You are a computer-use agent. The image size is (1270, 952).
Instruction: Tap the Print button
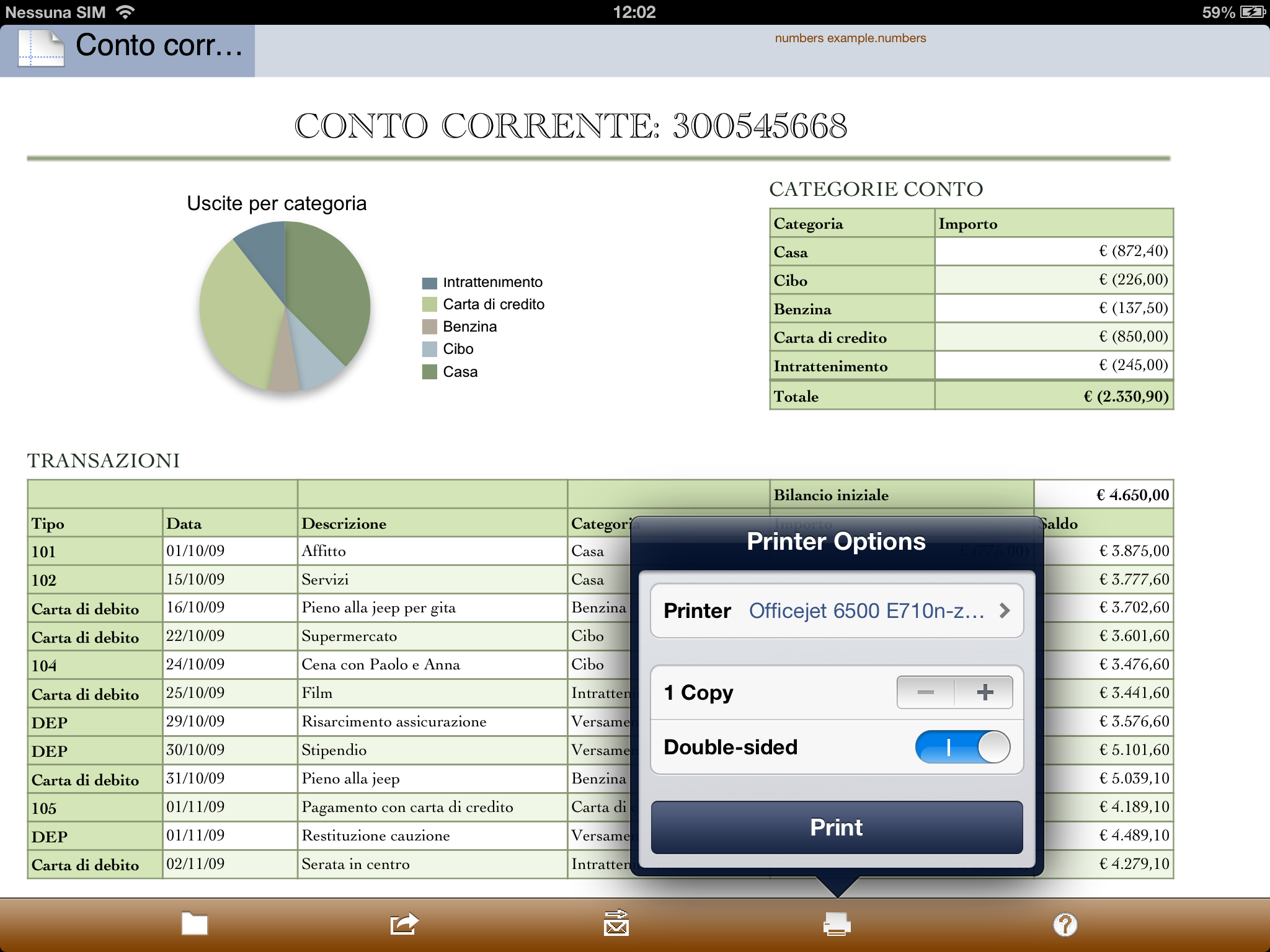(x=837, y=827)
